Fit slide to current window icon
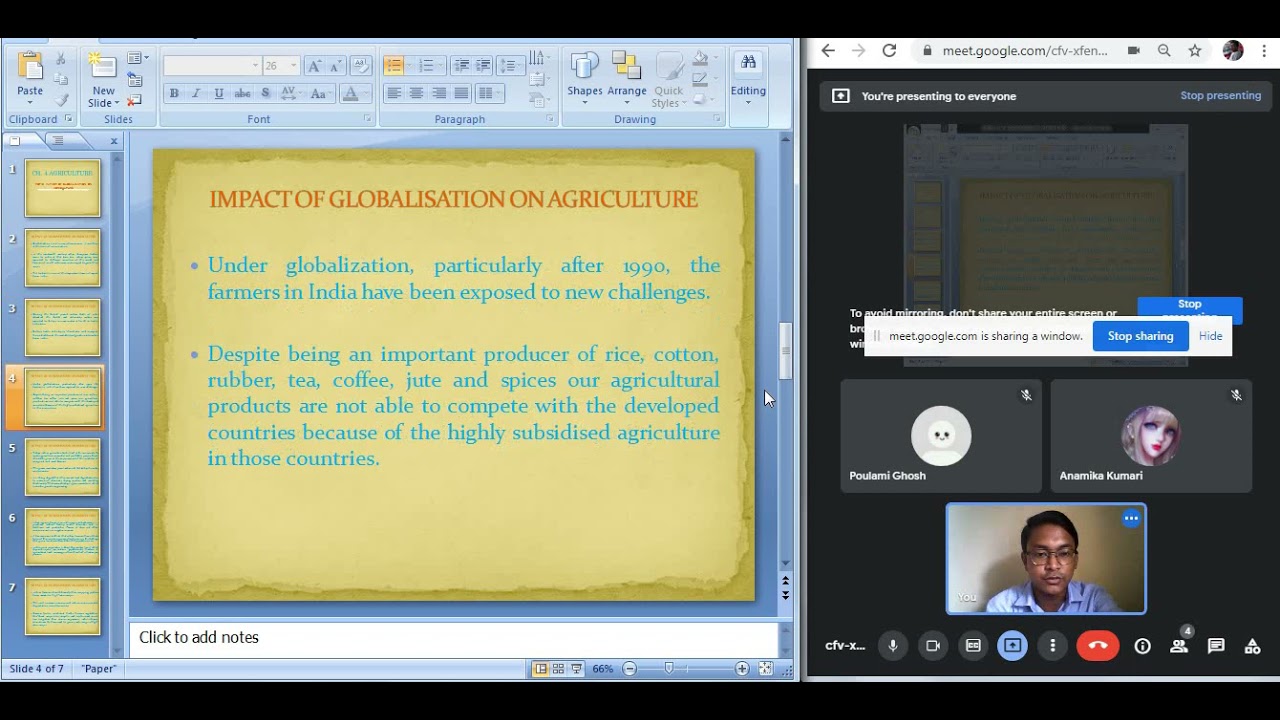1280x720 pixels. 766,669
